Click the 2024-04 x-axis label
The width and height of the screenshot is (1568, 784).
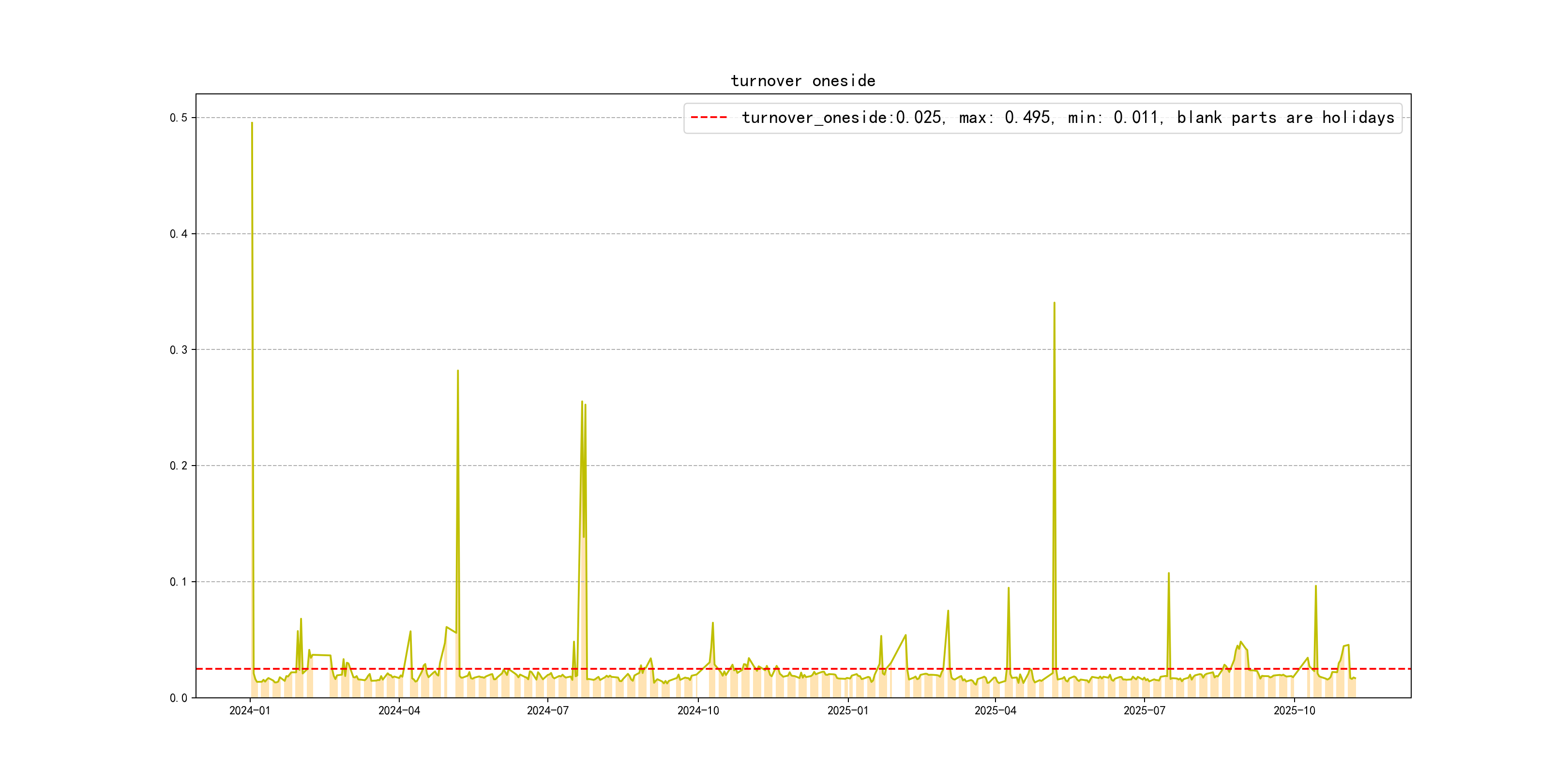(x=399, y=710)
